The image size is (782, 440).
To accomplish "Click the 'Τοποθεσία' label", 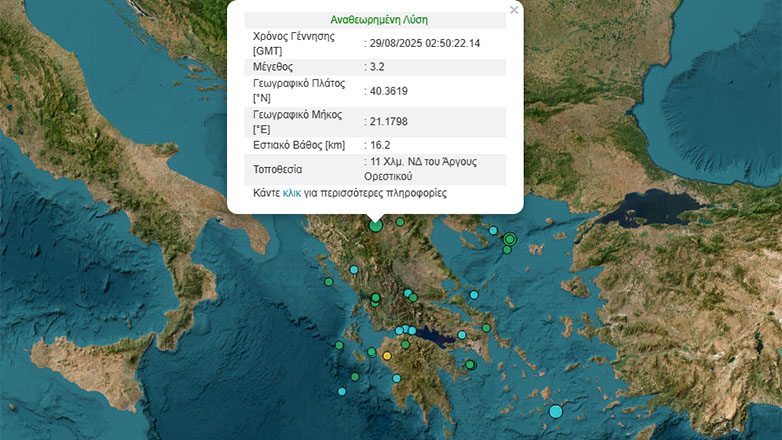I will 277,170.
